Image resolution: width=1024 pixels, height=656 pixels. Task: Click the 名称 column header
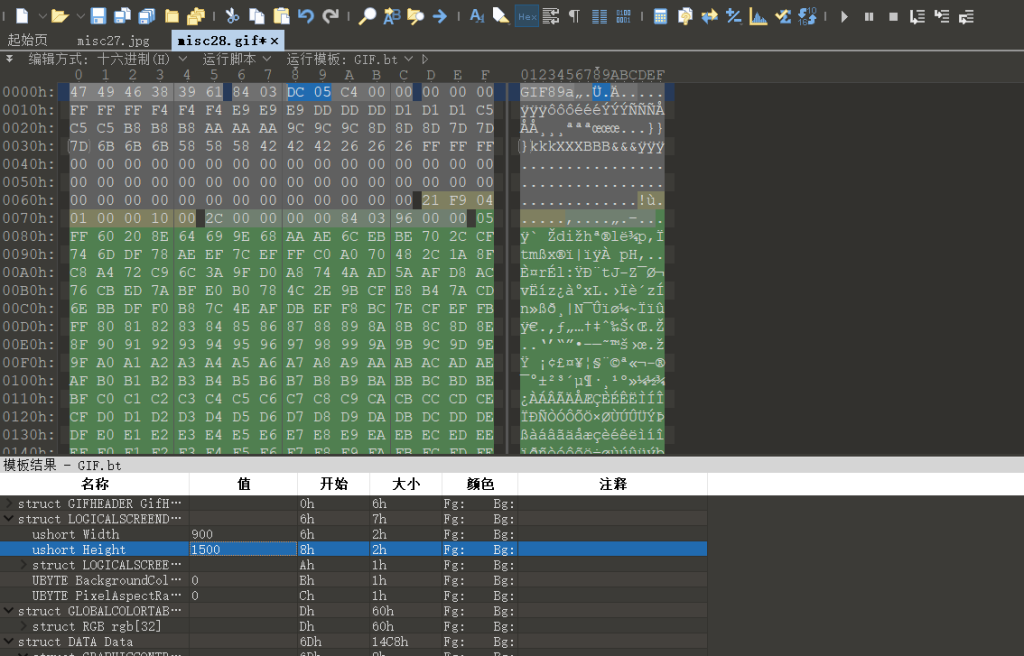(x=94, y=484)
